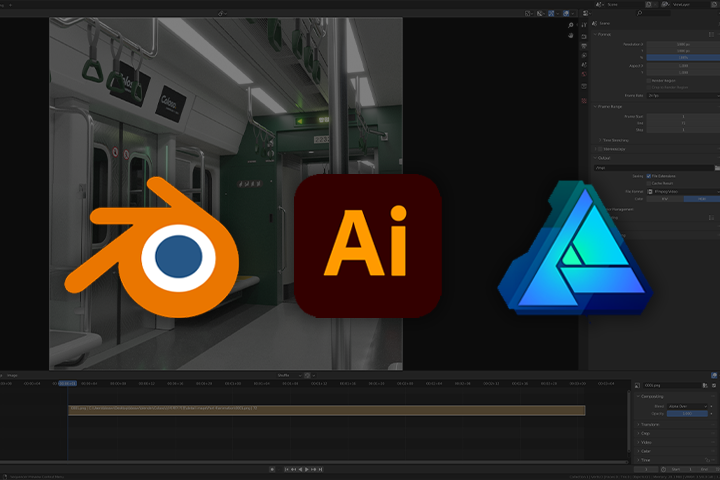Click the strip name field 0001.png

point(672,385)
